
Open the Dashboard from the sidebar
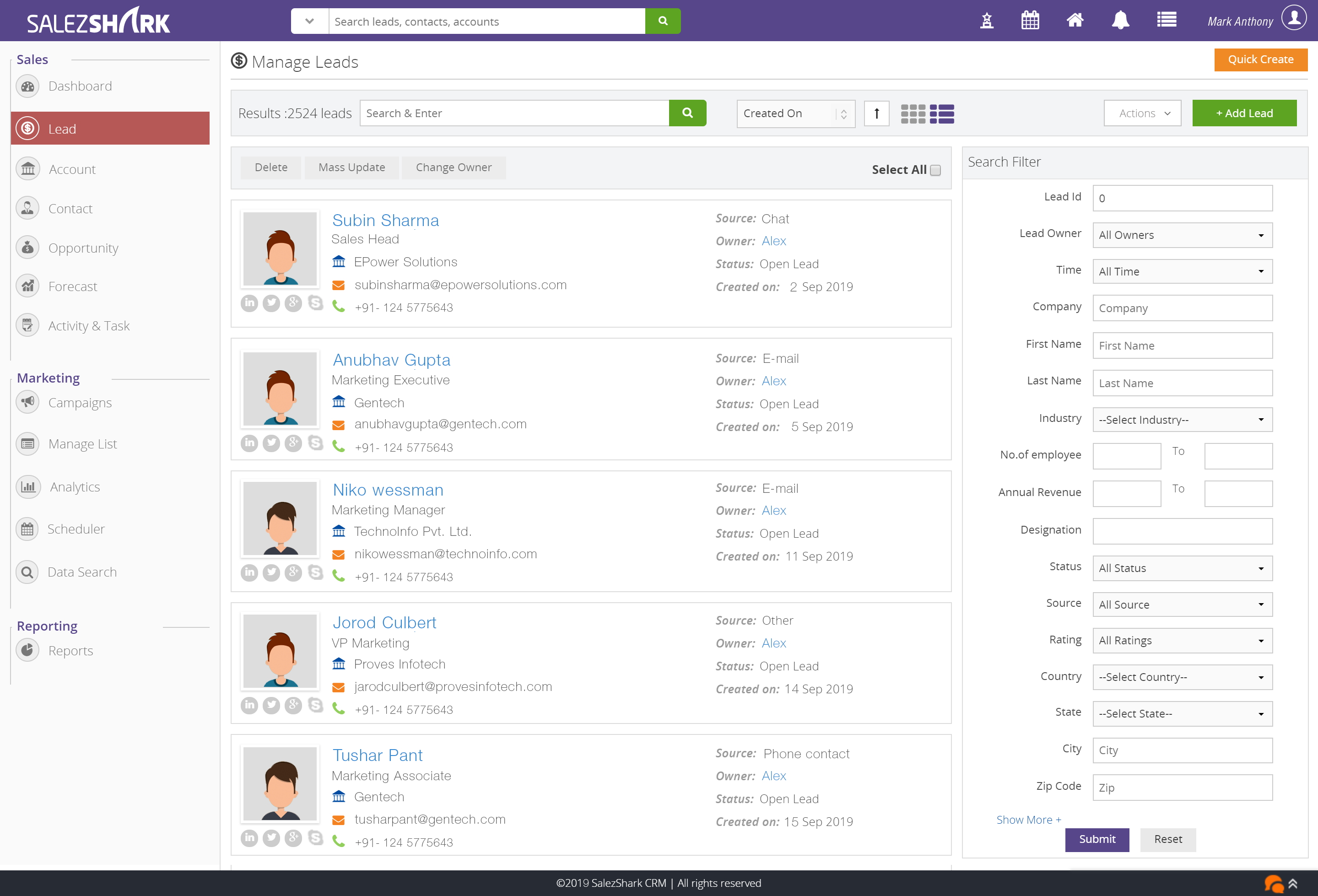point(80,86)
